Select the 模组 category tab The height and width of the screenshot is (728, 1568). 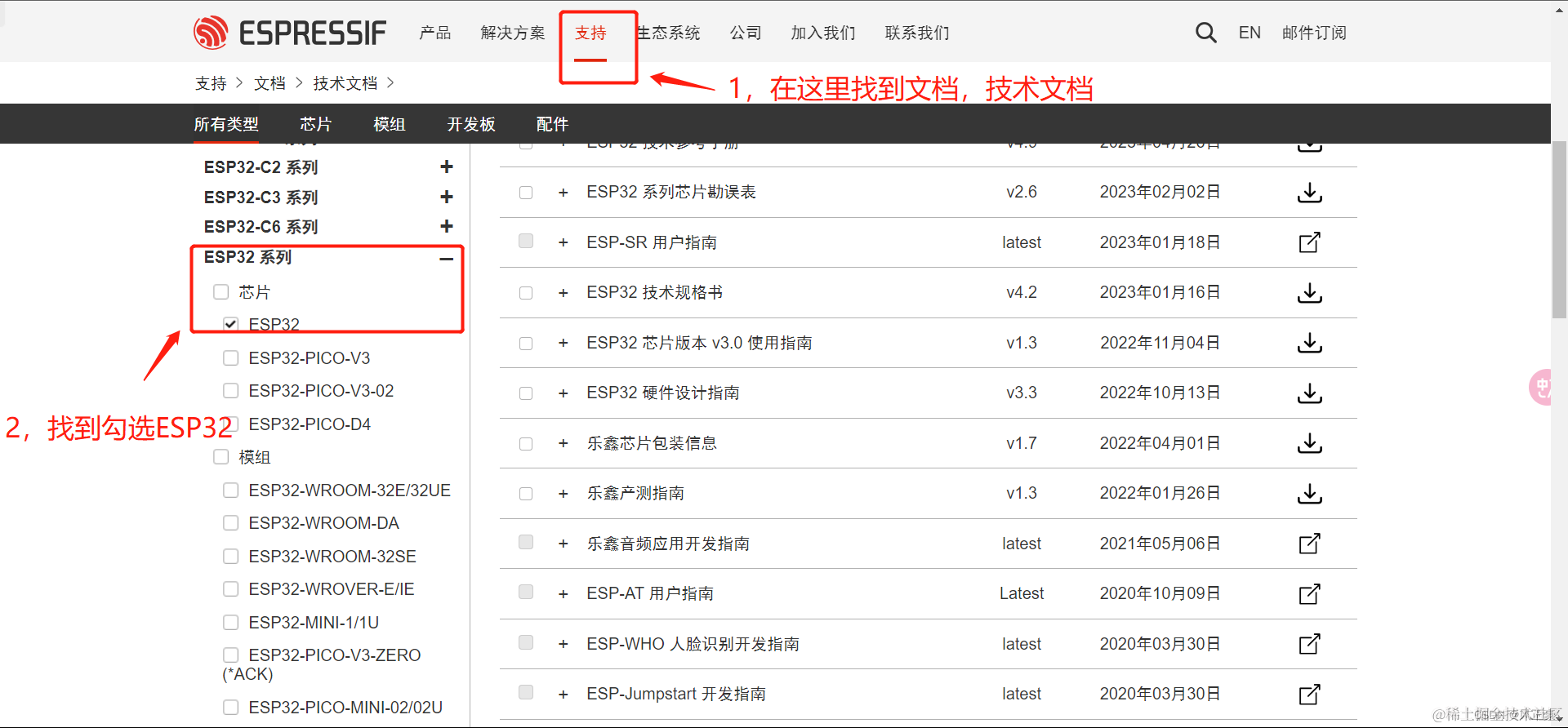389,124
